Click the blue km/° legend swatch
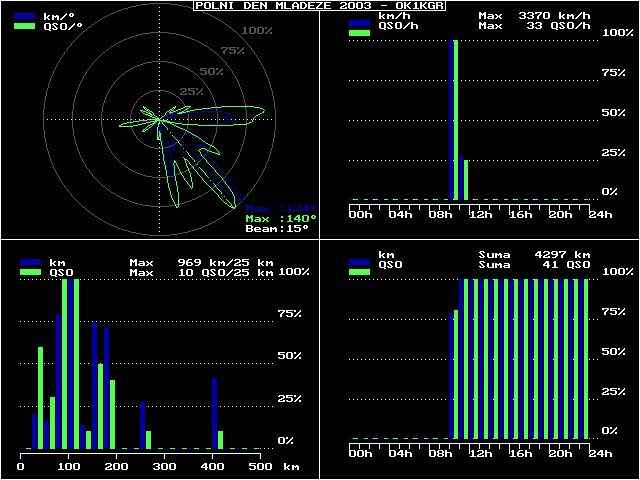 (28, 16)
